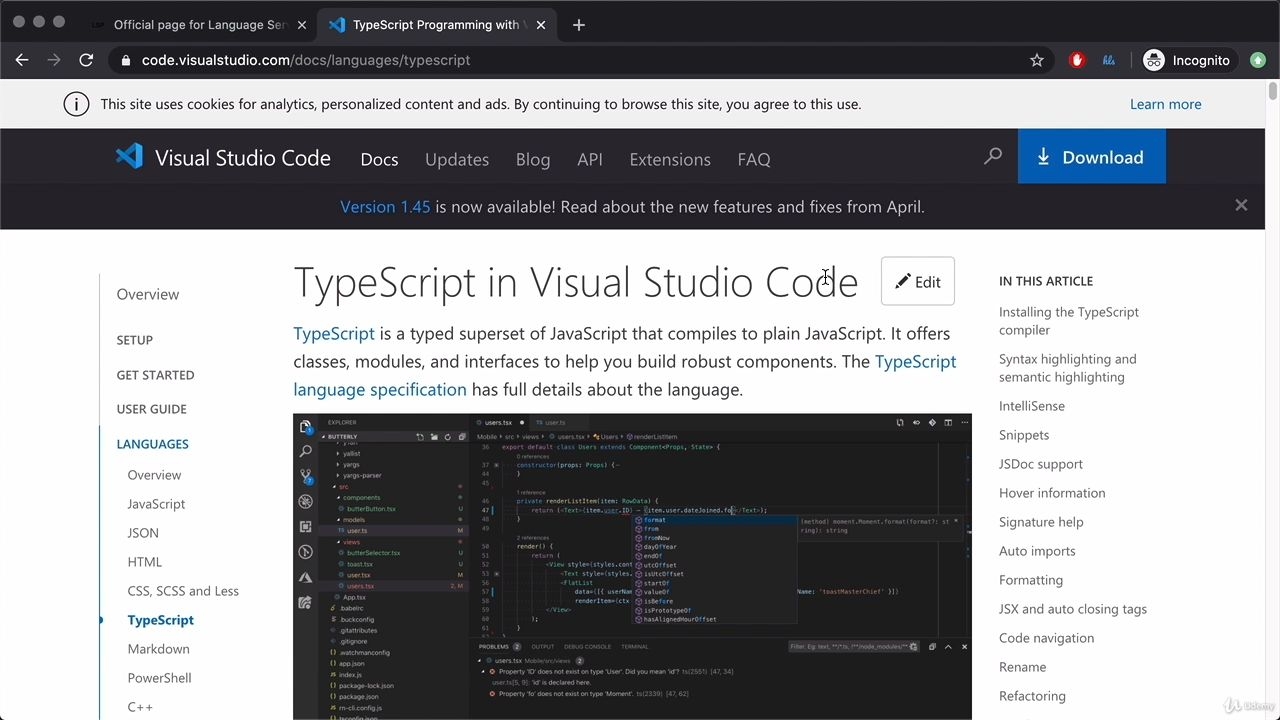Expand the GET STARTED section
This screenshot has height=720, width=1280.
pyautogui.click(x=156, y=375)
